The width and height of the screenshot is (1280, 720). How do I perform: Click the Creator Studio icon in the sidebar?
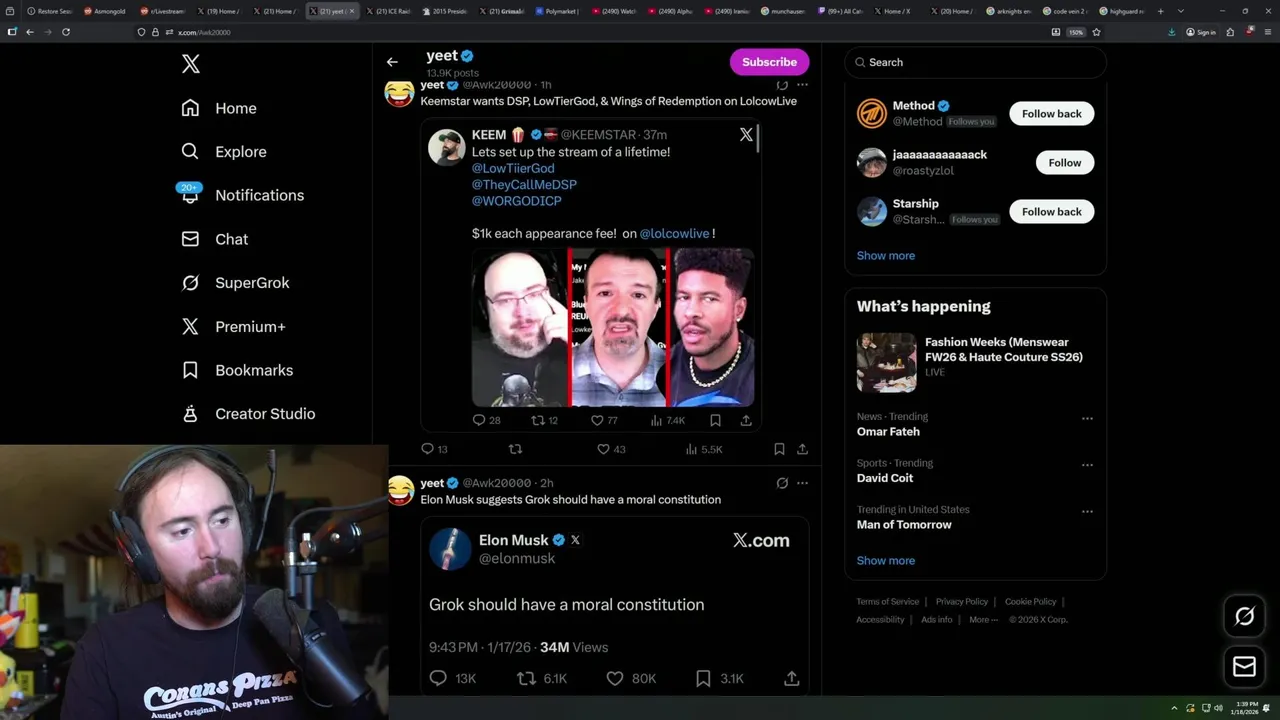point(190,413)
